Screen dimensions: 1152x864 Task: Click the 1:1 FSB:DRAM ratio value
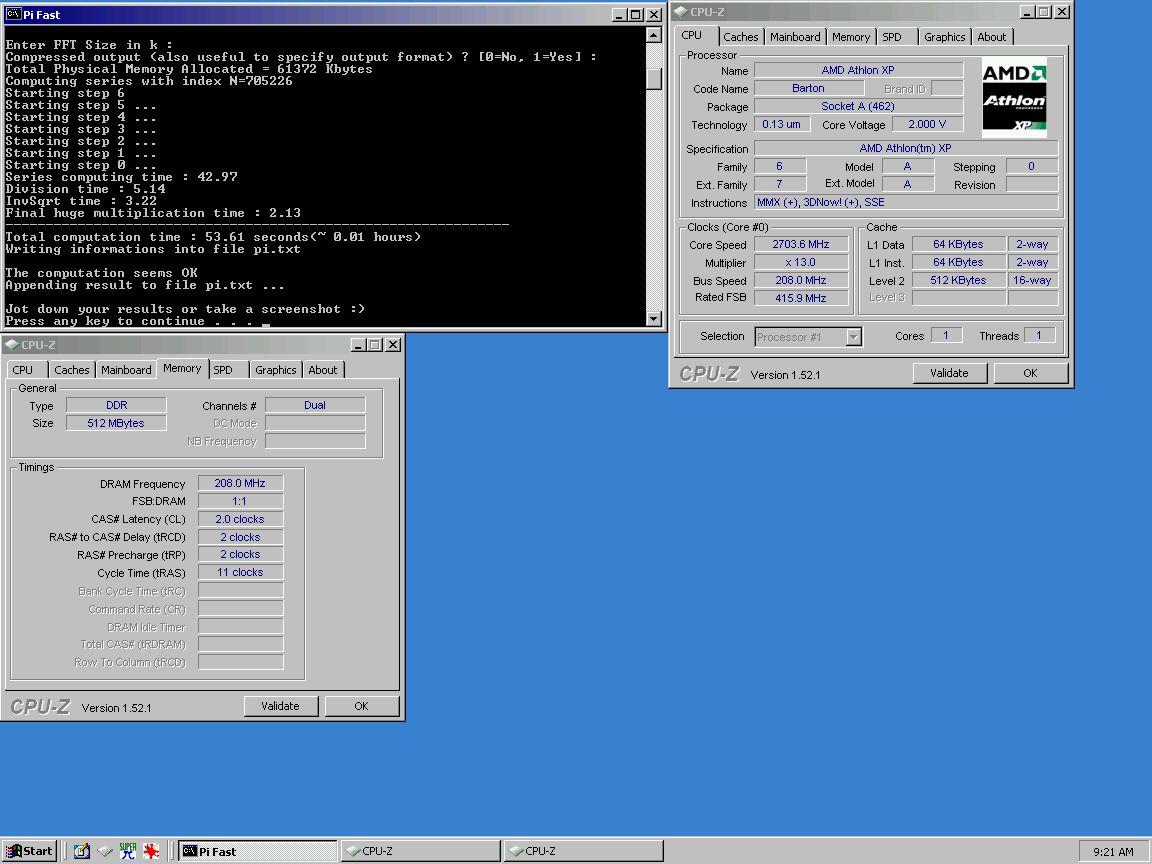click(240, 501)
